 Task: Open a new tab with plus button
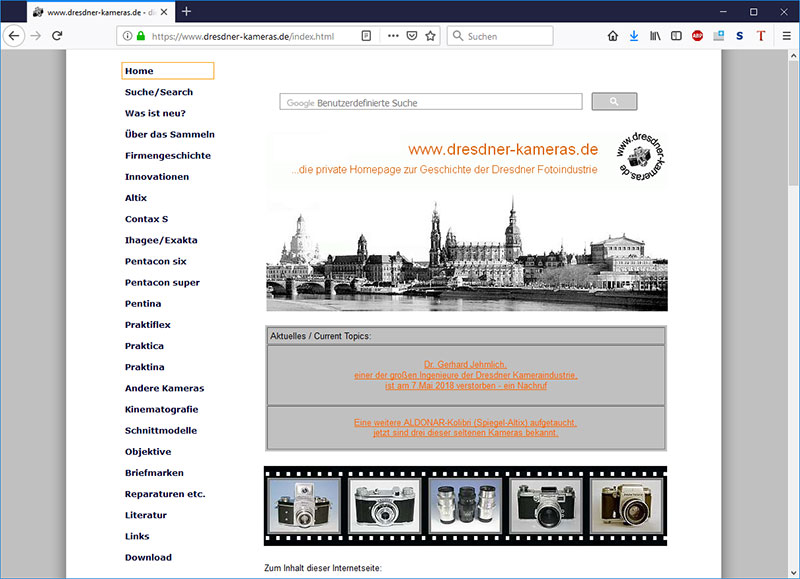tap(186, 11)
